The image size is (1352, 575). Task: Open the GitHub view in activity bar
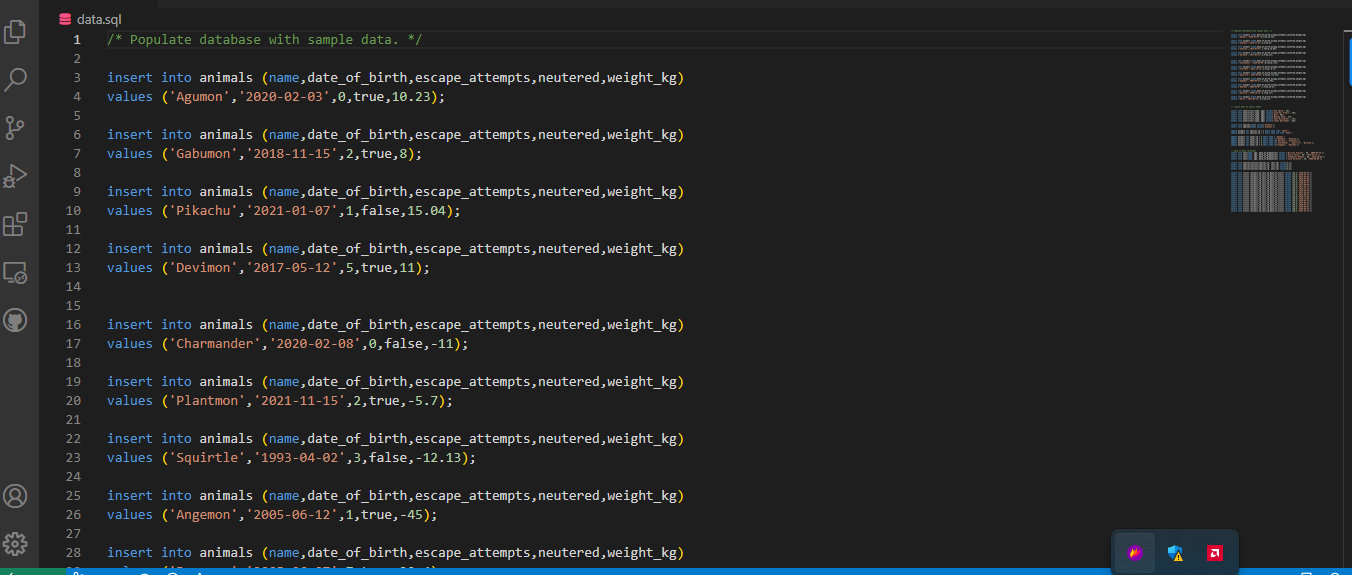coord(15,320)
